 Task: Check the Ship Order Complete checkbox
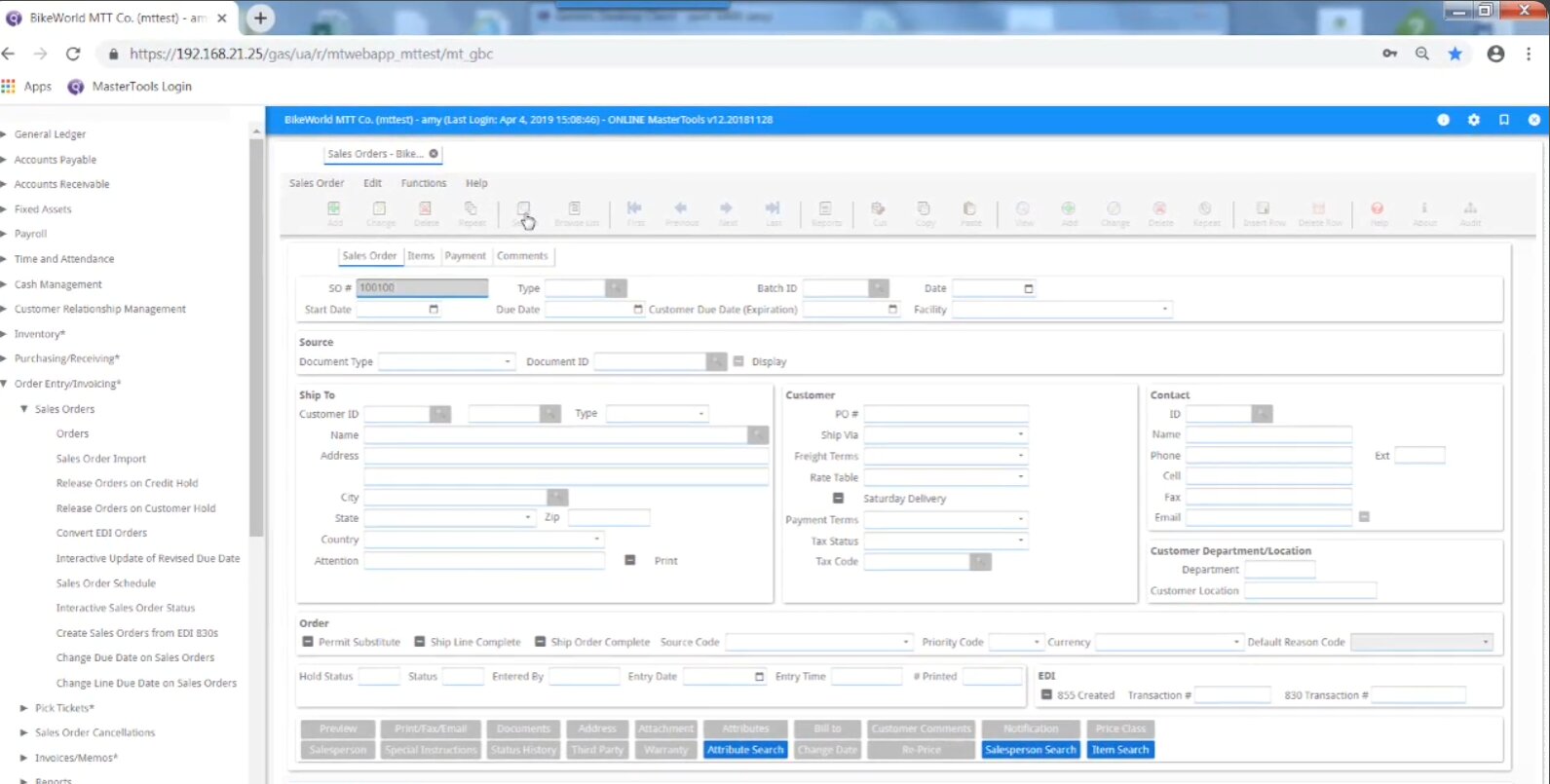click(x=540, y=642)
